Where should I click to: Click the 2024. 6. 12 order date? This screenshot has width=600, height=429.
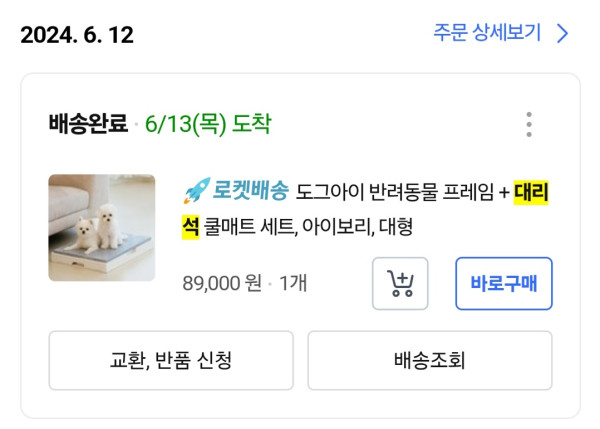click(x=77, y=35)
